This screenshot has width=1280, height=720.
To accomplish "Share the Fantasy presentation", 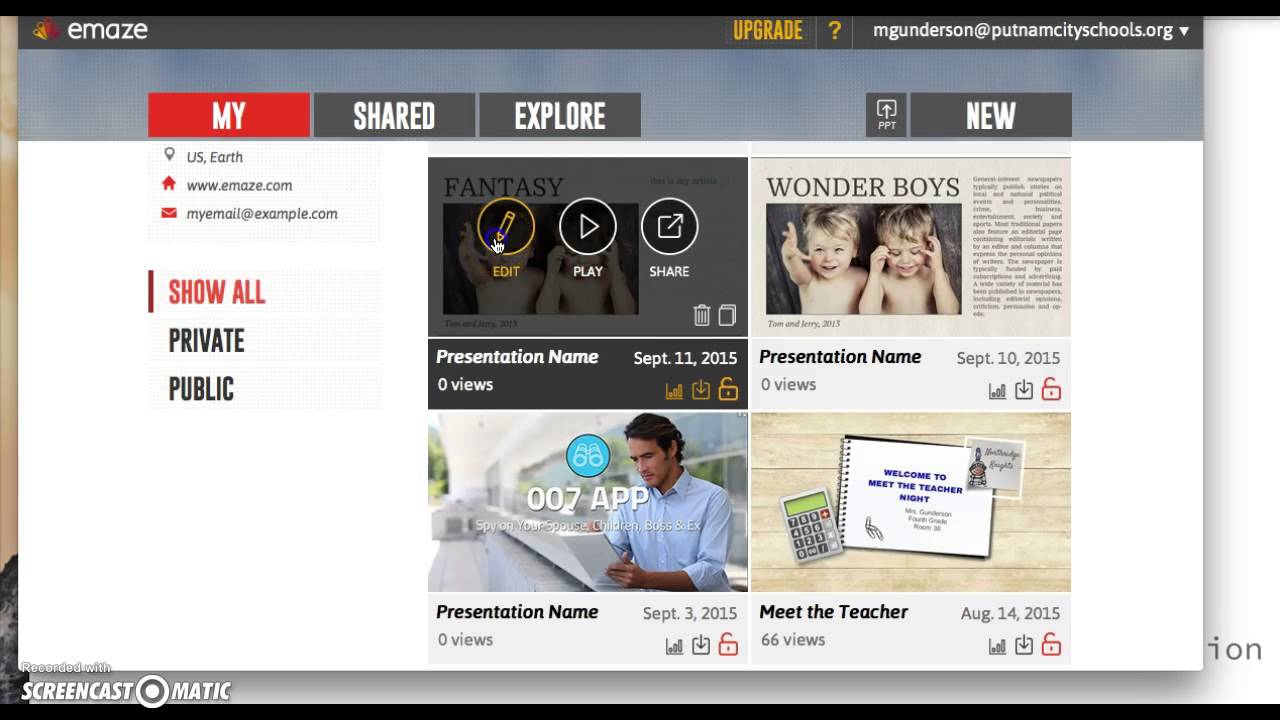I will click(669, 226).
